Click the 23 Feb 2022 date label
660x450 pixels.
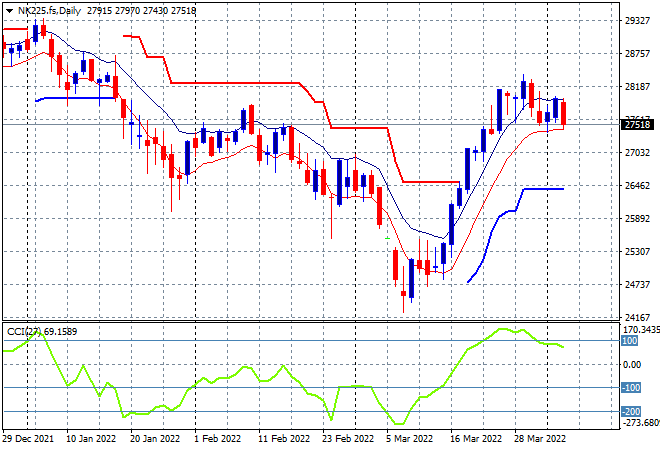[348, 439]
